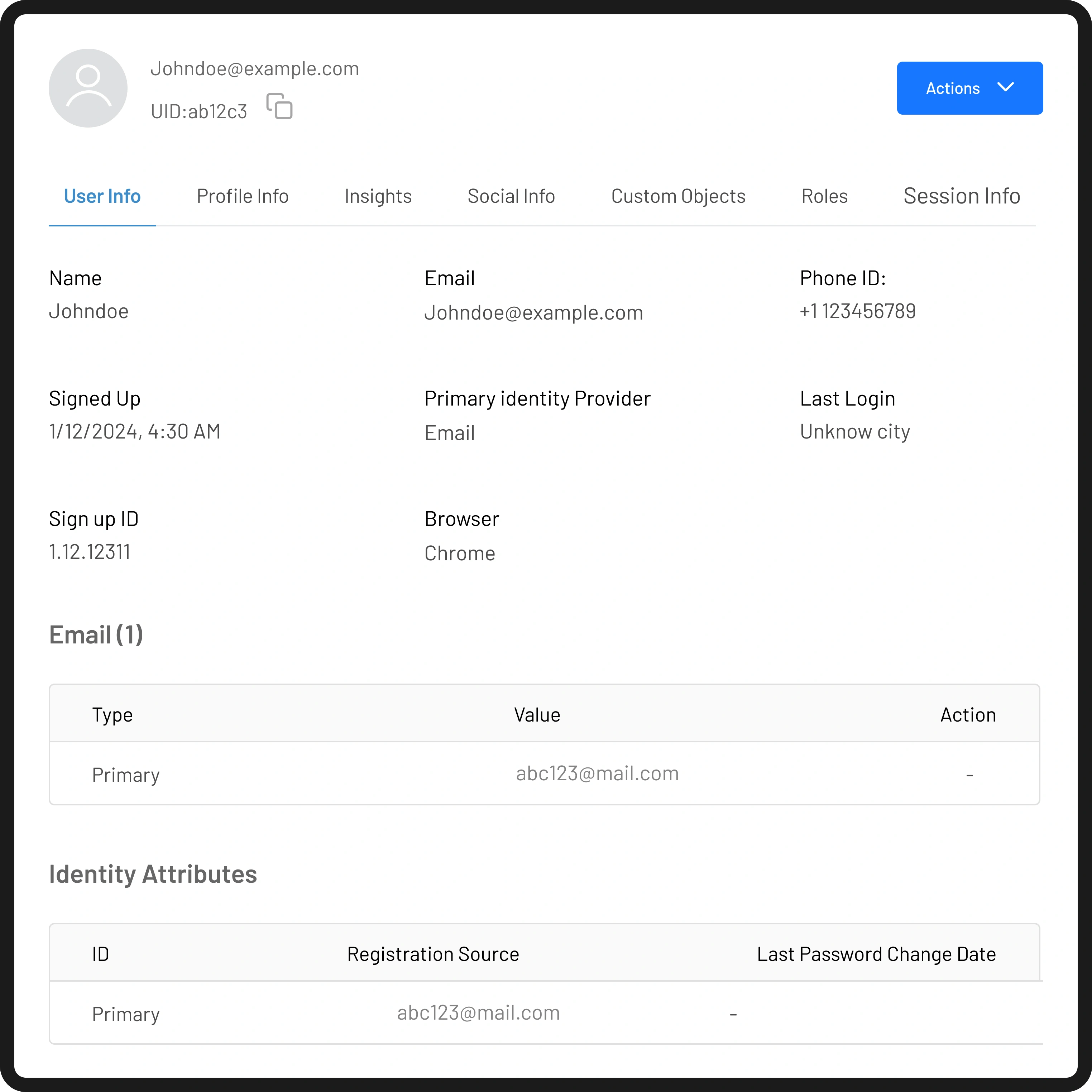Screen dimensions: 1092x1092
Task: Click Registration Source column header
Action: click(x=433, y=954)
